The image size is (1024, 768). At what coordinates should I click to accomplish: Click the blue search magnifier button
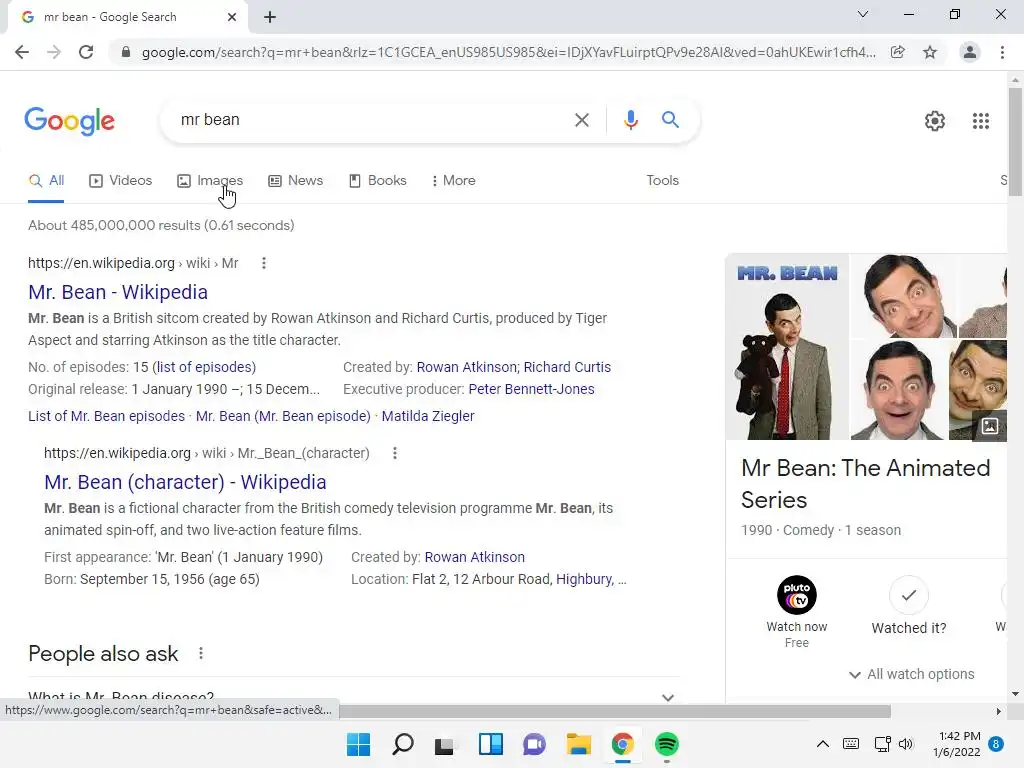coord(670,120)
